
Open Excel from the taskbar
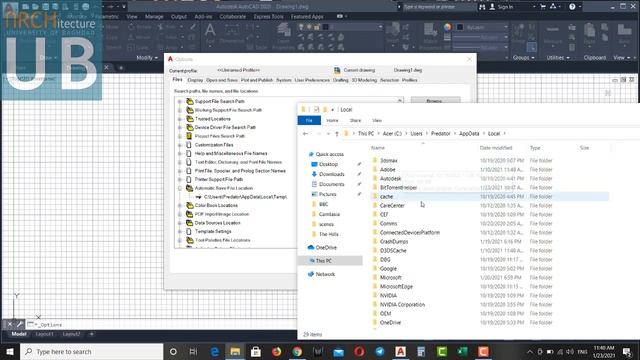(462, 351)
